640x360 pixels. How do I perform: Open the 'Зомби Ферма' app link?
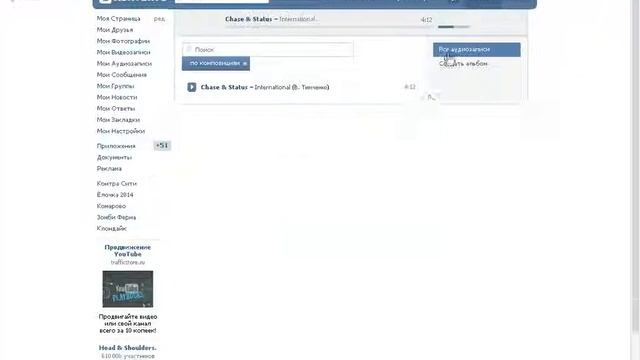[x=116, y=217]
